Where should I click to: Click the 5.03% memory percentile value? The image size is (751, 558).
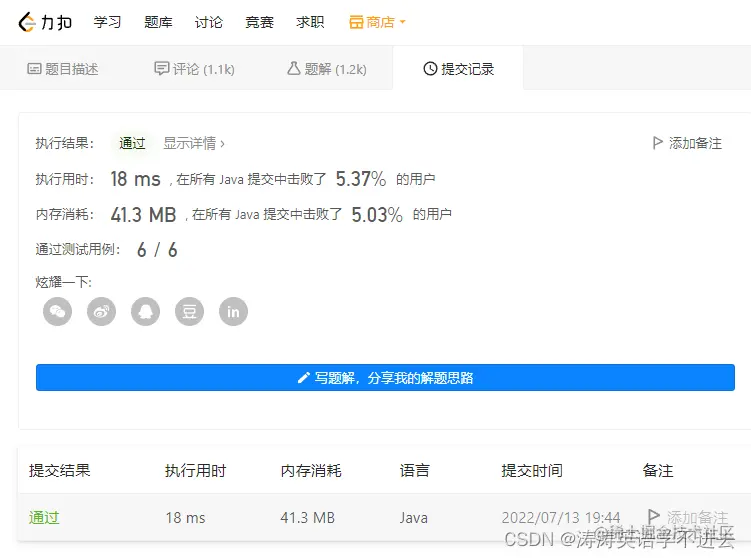point(377,215)
